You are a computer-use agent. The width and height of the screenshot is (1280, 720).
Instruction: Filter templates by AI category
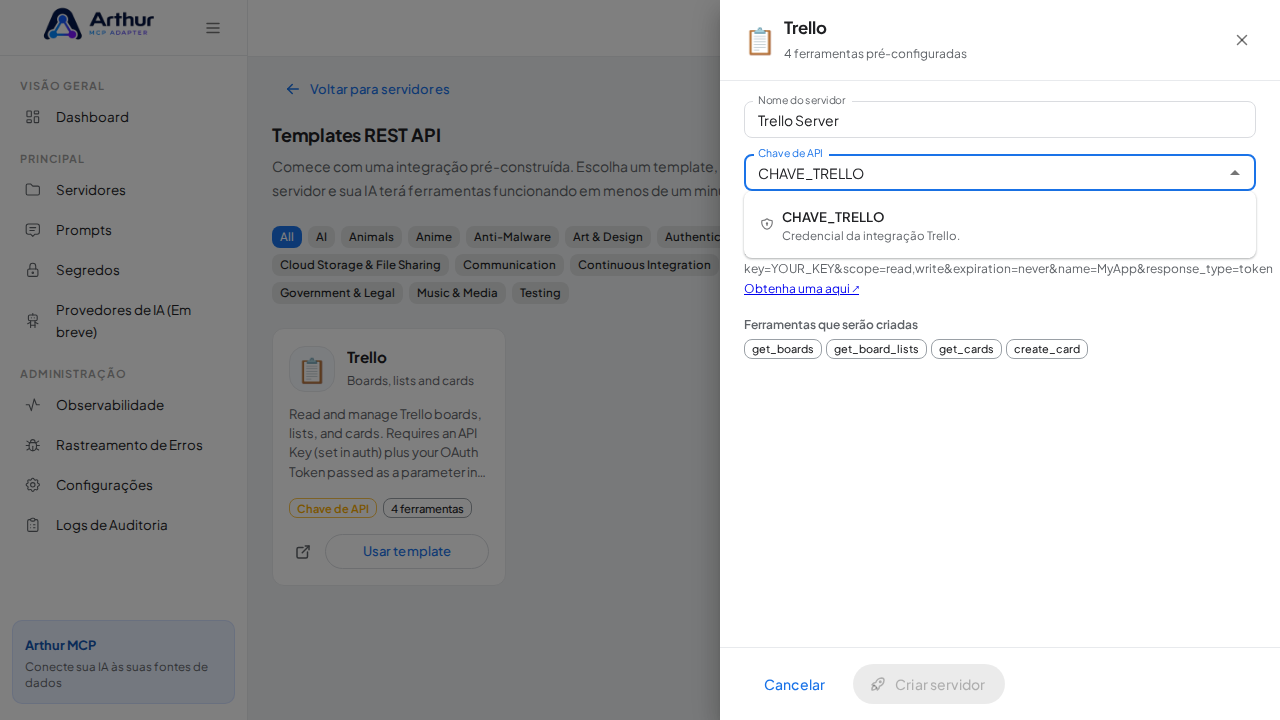321,237
